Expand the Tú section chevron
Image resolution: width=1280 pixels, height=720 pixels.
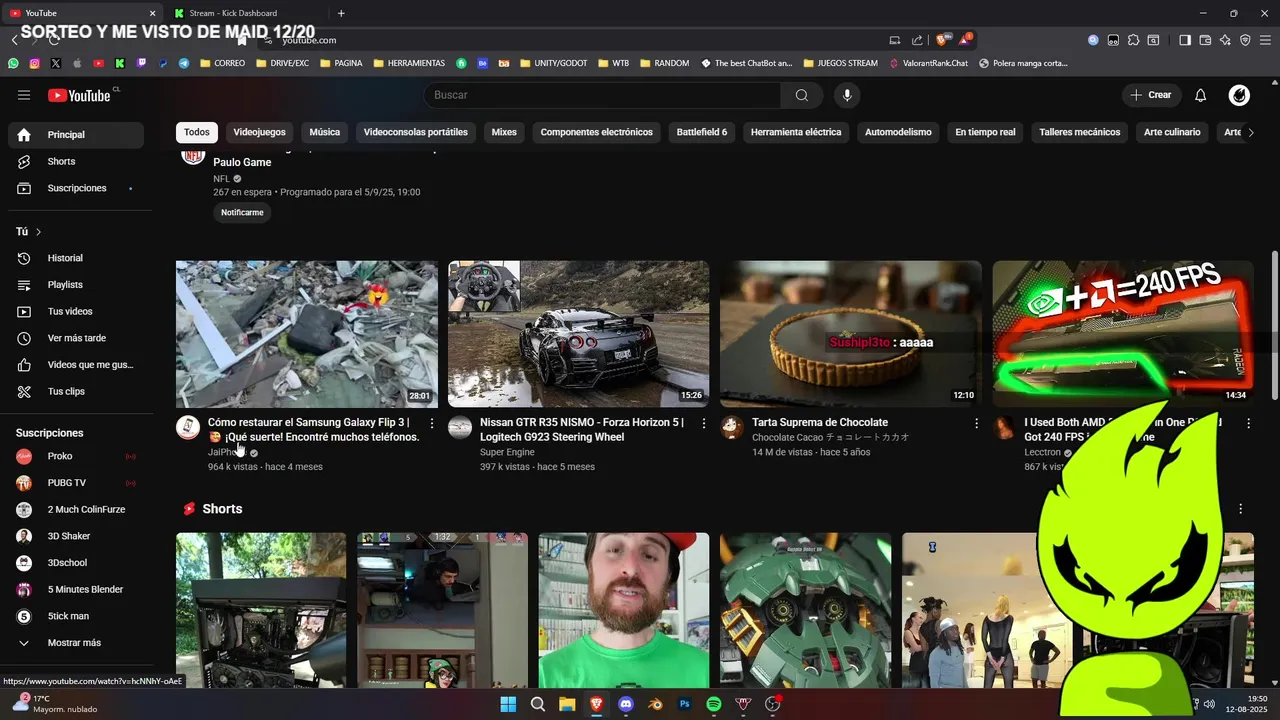(38, 232)
